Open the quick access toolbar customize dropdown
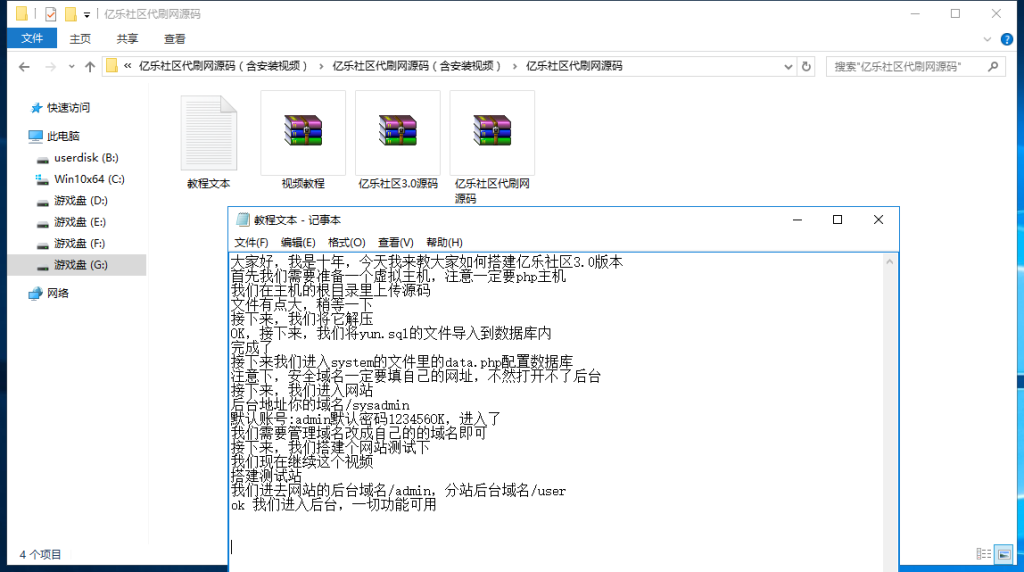The height and width of the screenshot is (572, 1024). pos(87,14)
